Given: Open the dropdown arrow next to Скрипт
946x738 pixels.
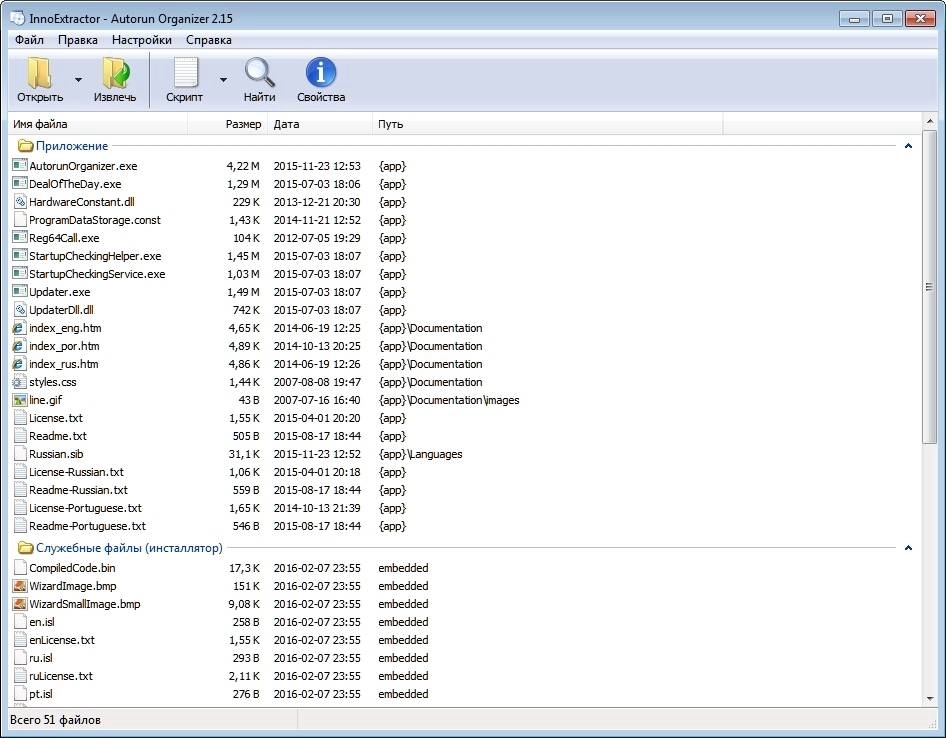Looking at the screenshot, I should pyautogui.click(x=223, y=80).
